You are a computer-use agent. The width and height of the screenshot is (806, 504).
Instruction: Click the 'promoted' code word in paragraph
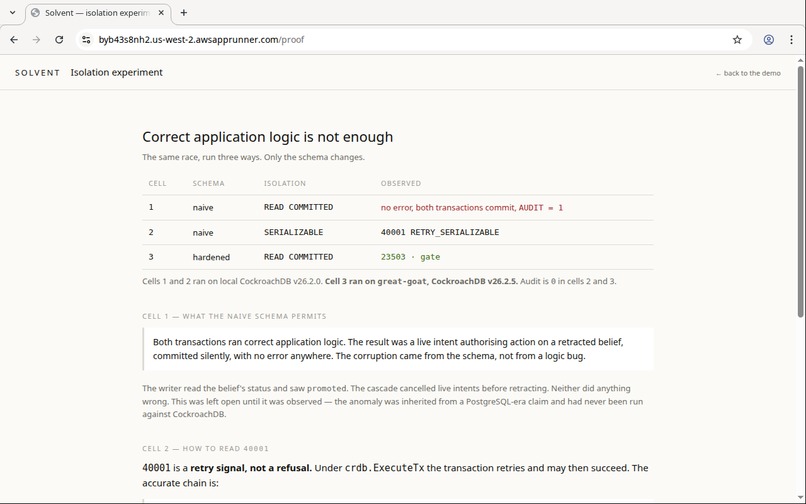[x=326, y=388]
